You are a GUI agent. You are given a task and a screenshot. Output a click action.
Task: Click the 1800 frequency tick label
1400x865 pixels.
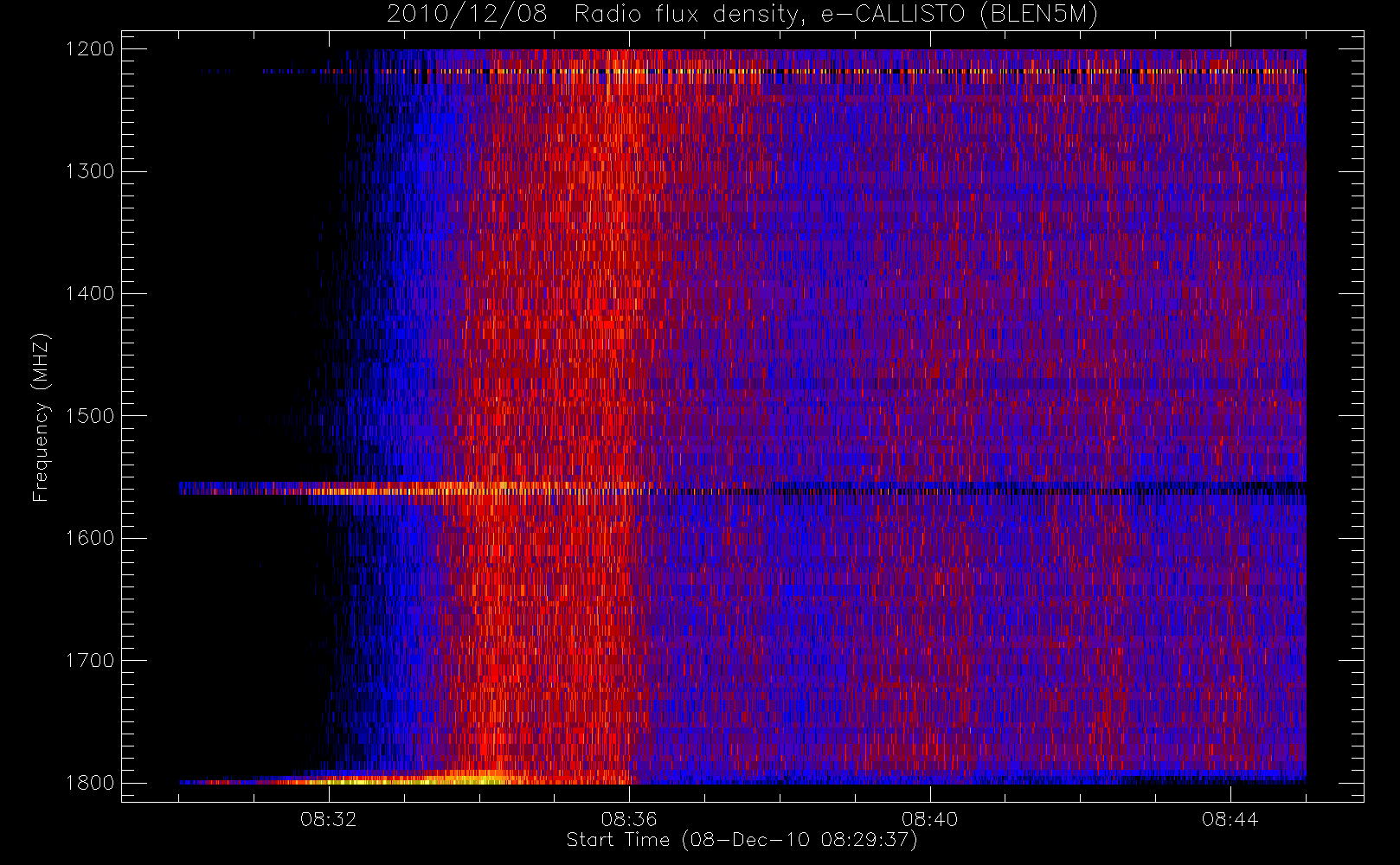coord(90,783)
